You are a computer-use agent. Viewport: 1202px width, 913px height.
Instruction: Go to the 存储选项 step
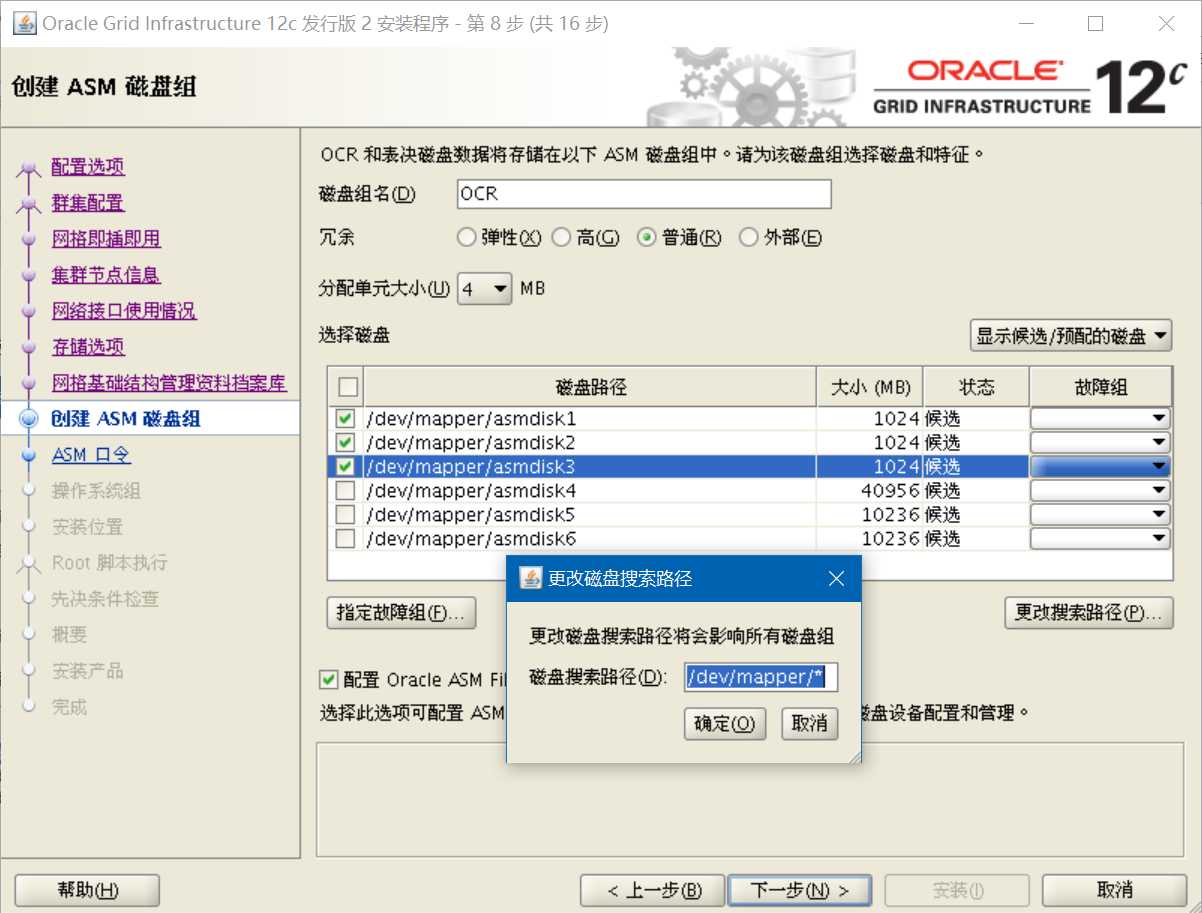tap(88, 347)
